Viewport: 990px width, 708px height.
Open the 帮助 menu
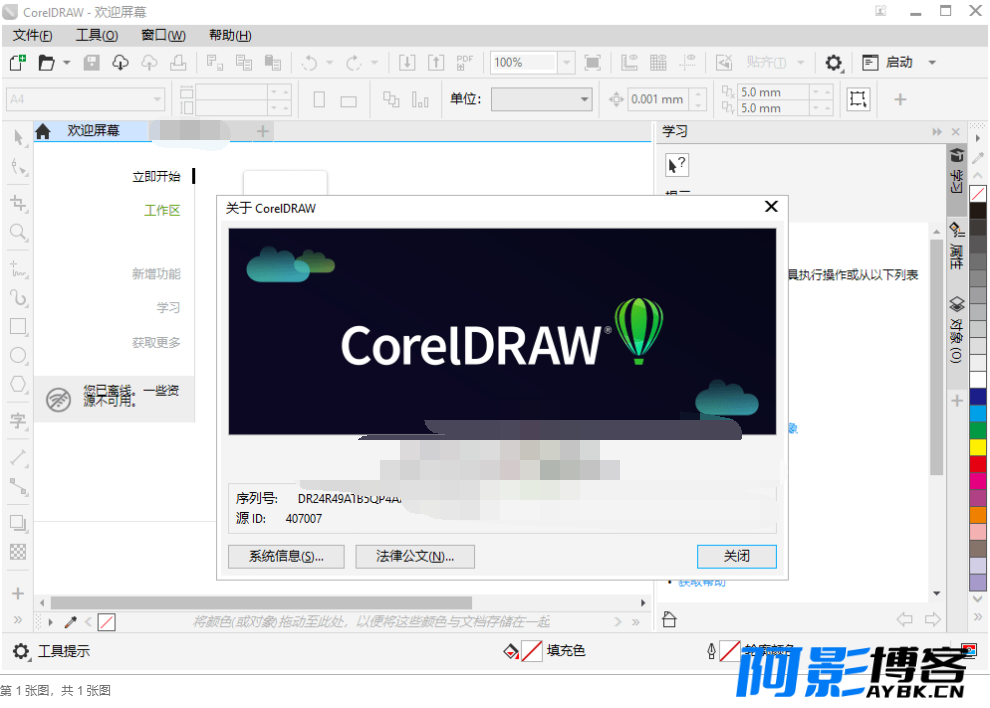tap(230, 35)
